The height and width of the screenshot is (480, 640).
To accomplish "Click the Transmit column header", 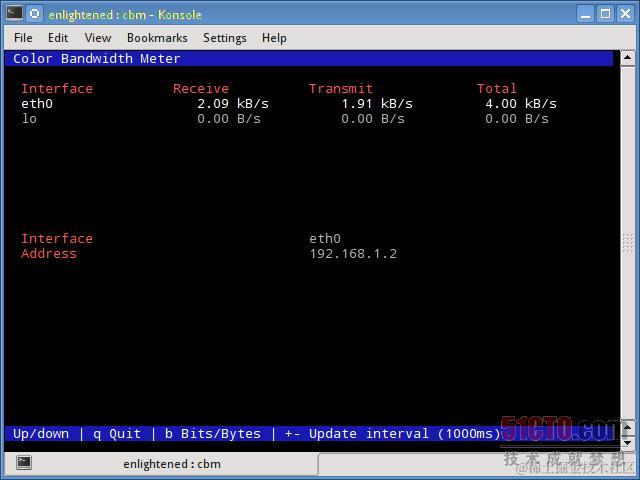I will pyautogui.click(x=340, y=89).
